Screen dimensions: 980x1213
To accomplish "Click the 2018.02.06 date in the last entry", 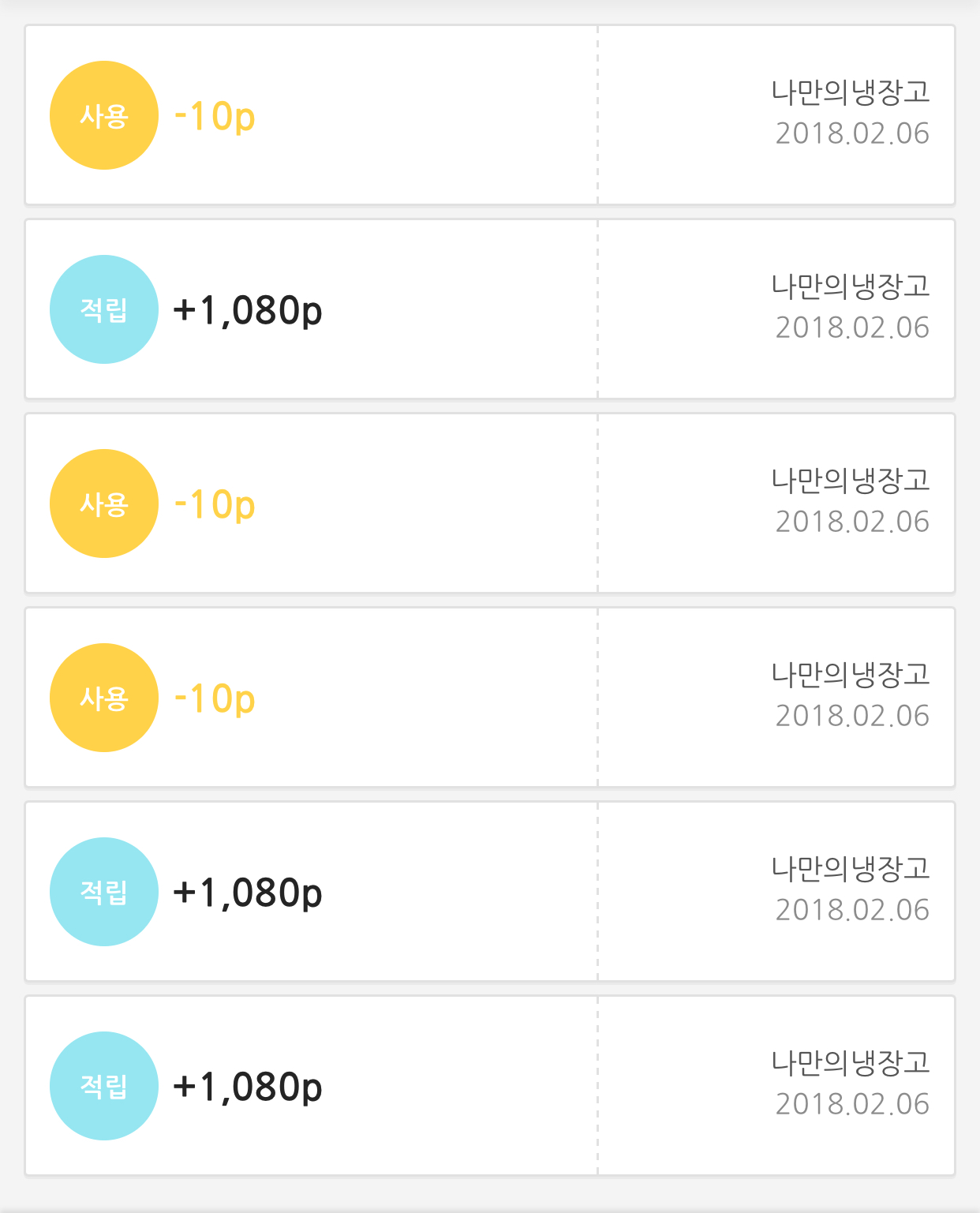I will (852, 1104).
